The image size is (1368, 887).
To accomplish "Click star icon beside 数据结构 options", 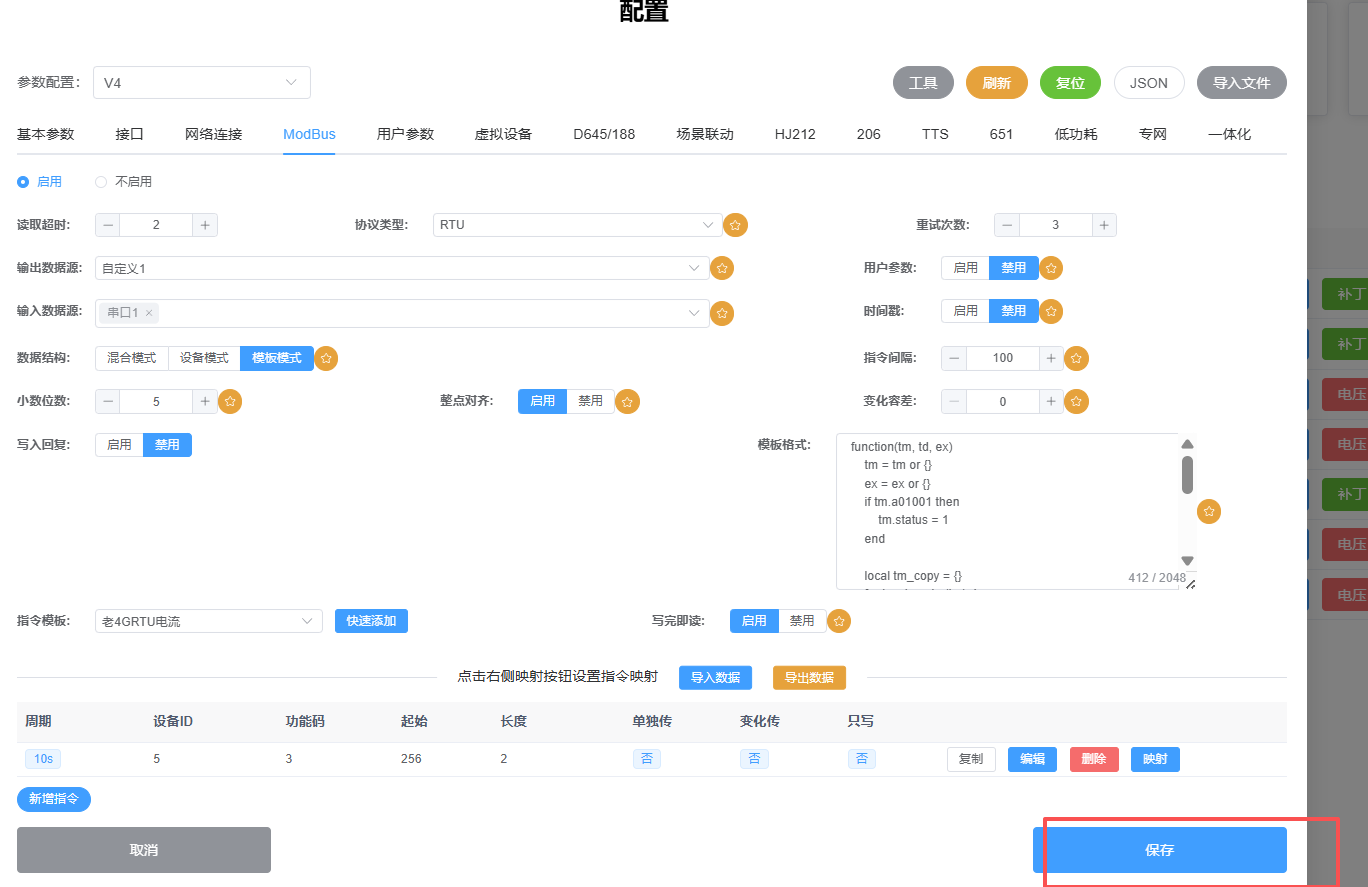I will [326, 358].
